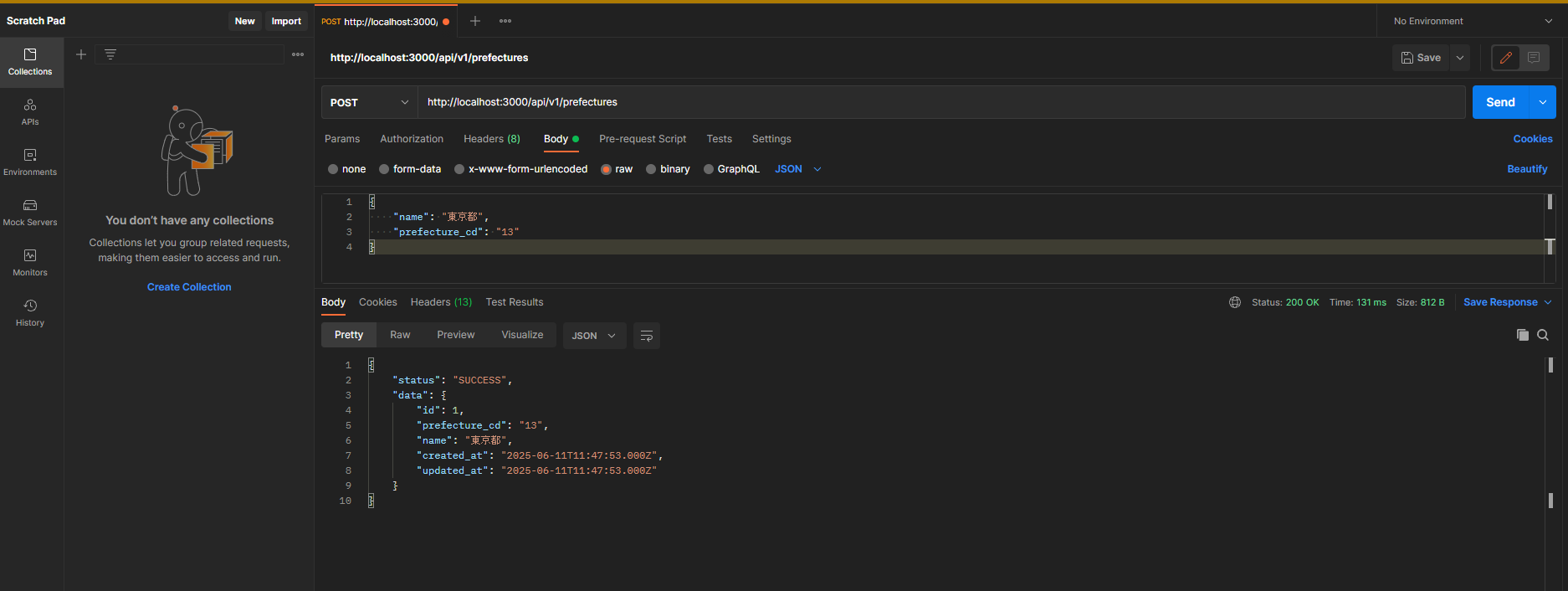Select the response Body tab
Viewport: 1568px width, 591px height.
pos(333,302)
